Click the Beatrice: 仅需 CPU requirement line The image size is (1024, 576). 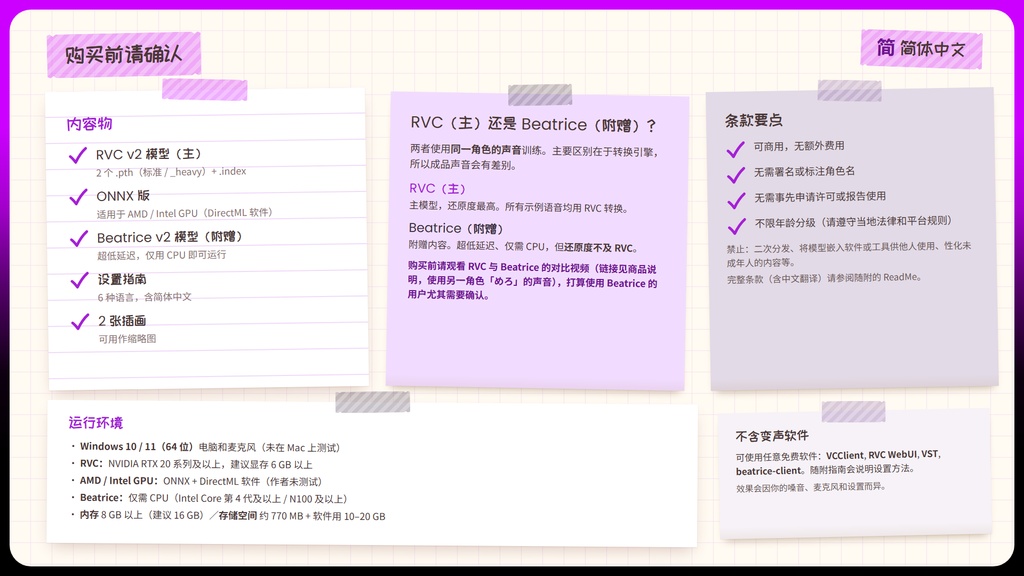pos(210,498)
